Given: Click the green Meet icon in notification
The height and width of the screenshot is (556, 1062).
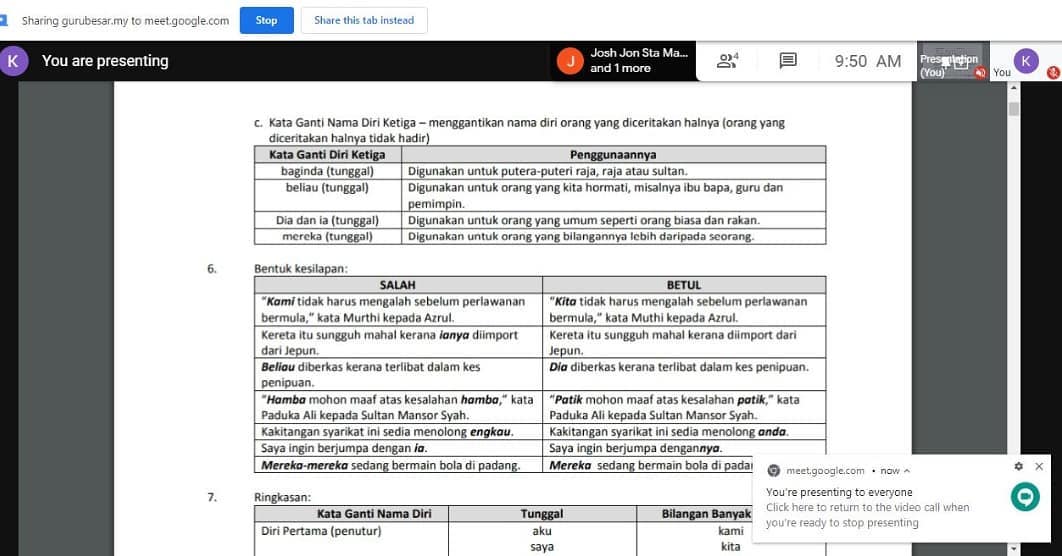Looking at the screenshot, I should pyautogui.click(x=1025, y=496).
